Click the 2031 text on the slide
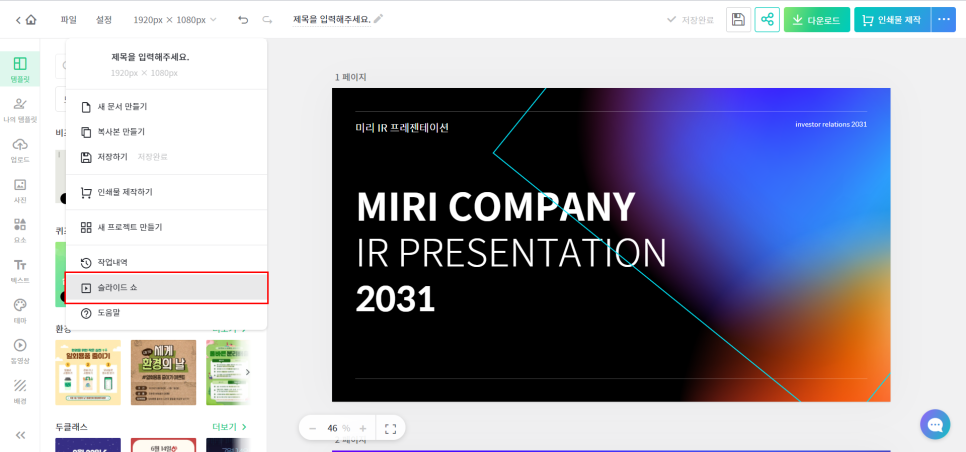The height and width of the screenshot is (452, 966). tap(396, 299)
